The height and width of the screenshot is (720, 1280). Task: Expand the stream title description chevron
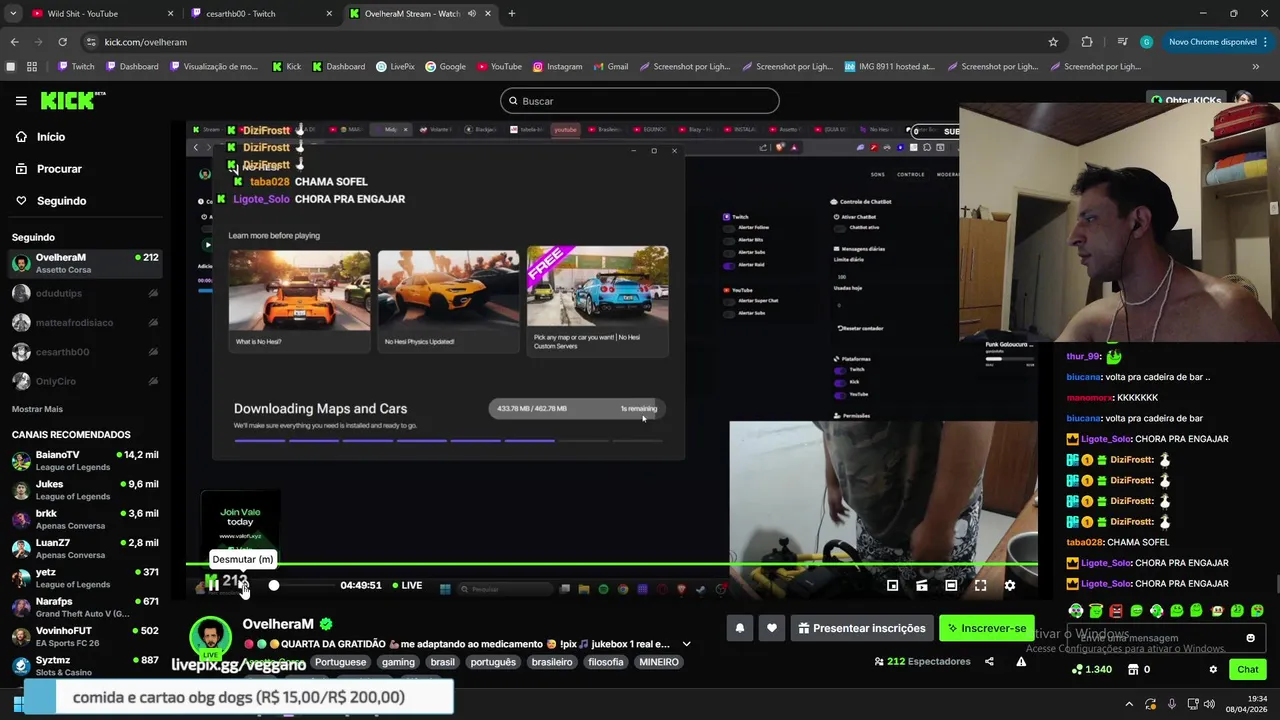coord(686,644)
